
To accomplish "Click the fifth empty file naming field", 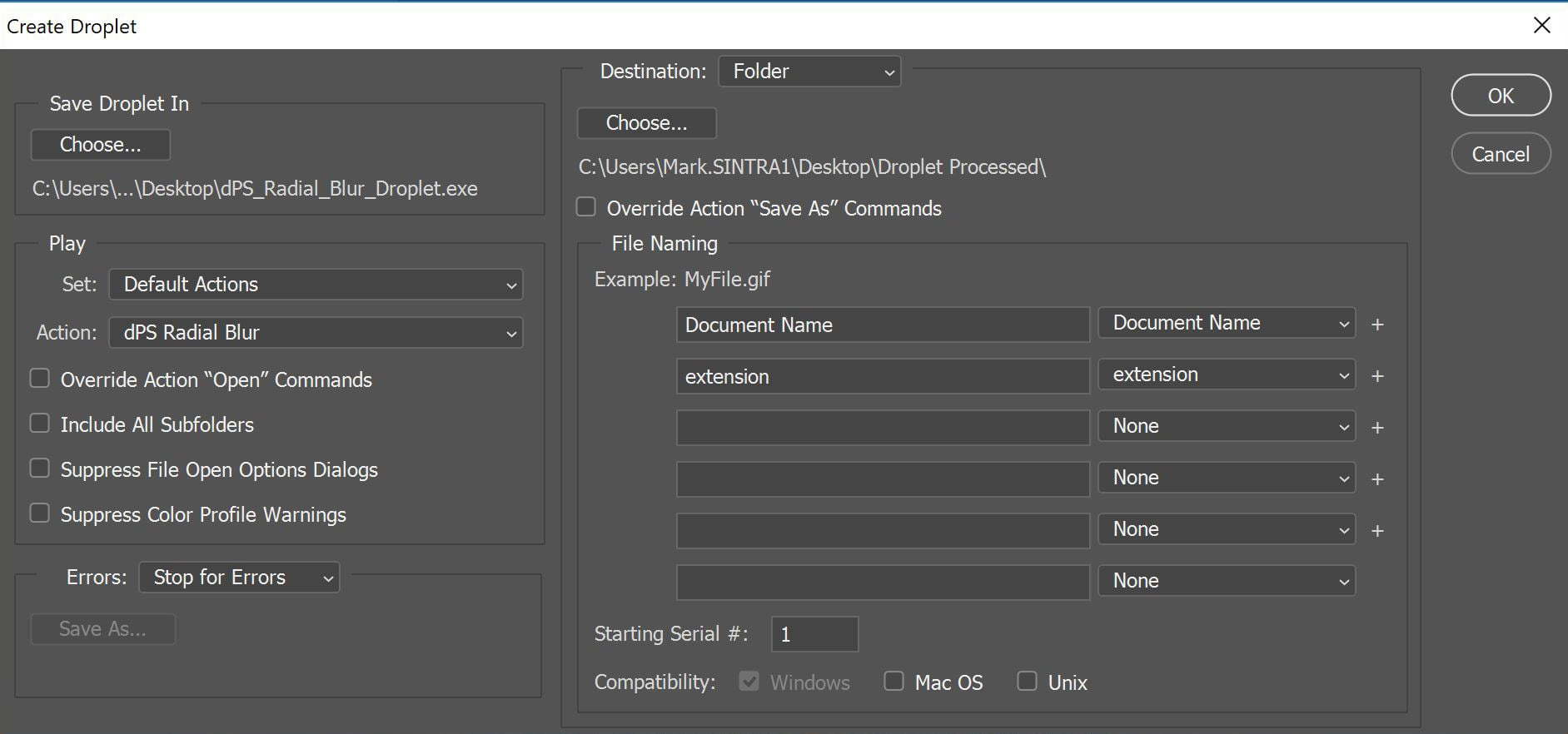I will point(883,531).
